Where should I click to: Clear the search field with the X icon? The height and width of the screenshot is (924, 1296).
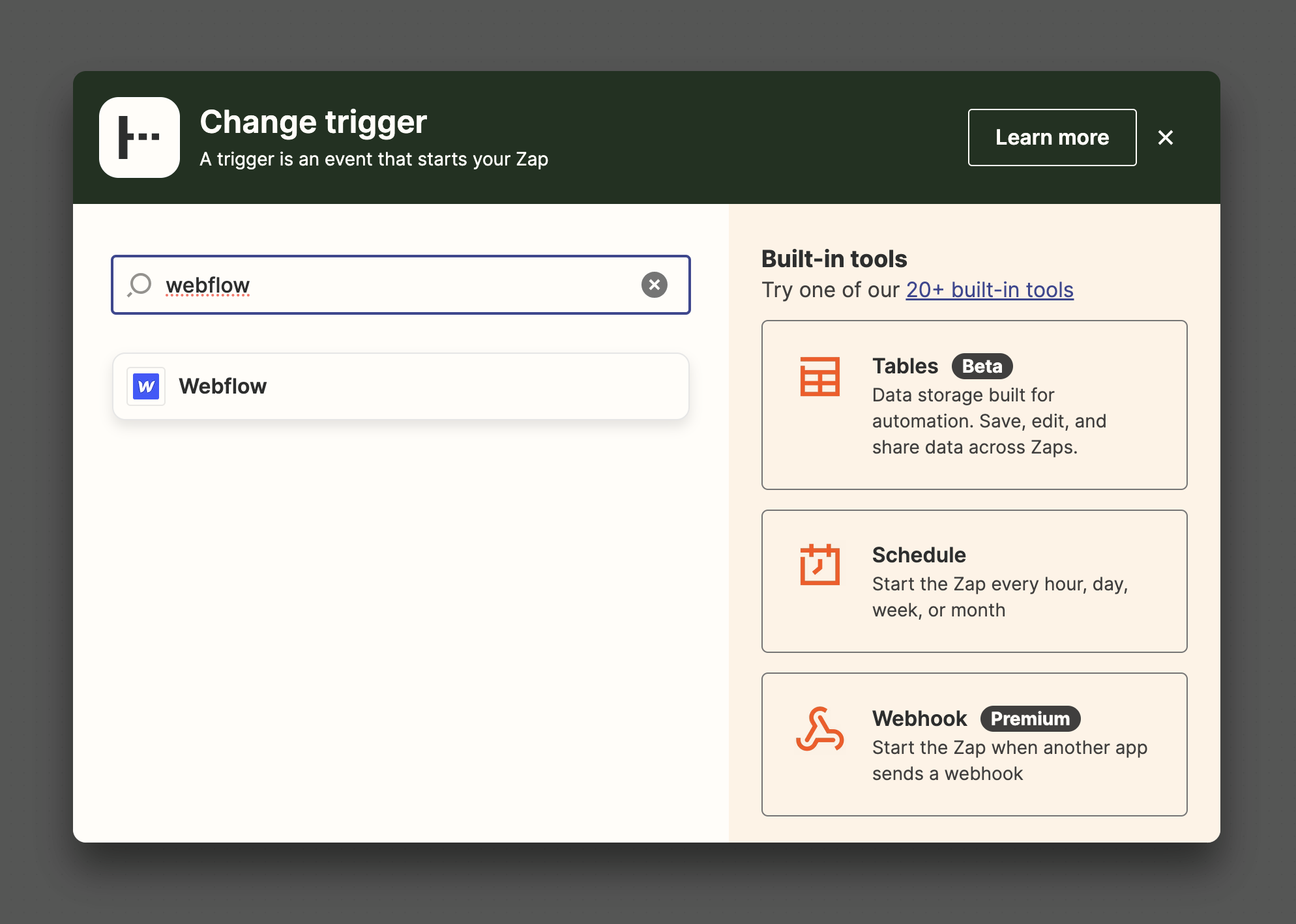[654, 285]
